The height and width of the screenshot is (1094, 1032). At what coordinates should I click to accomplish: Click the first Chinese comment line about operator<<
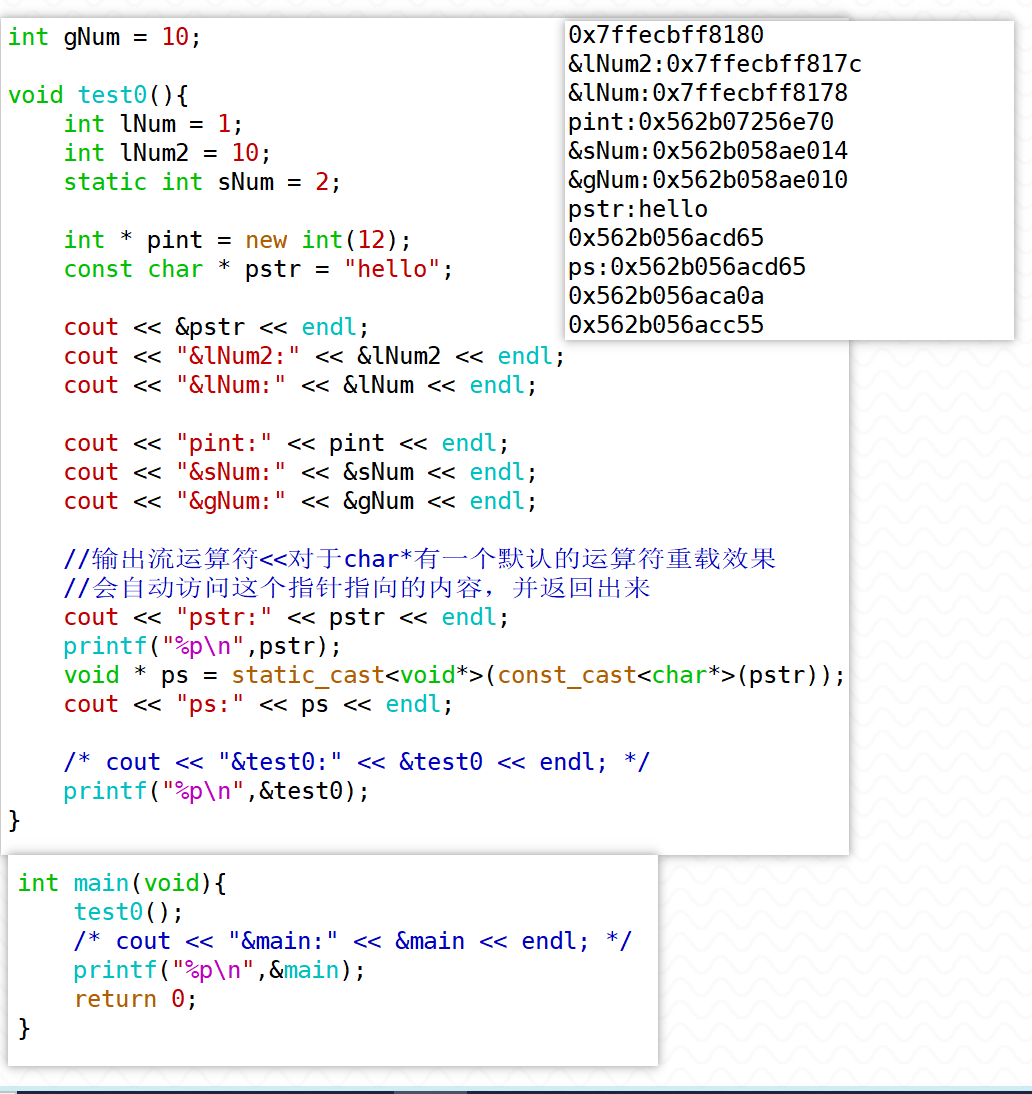pyautogui.click(x=420, y=559)
